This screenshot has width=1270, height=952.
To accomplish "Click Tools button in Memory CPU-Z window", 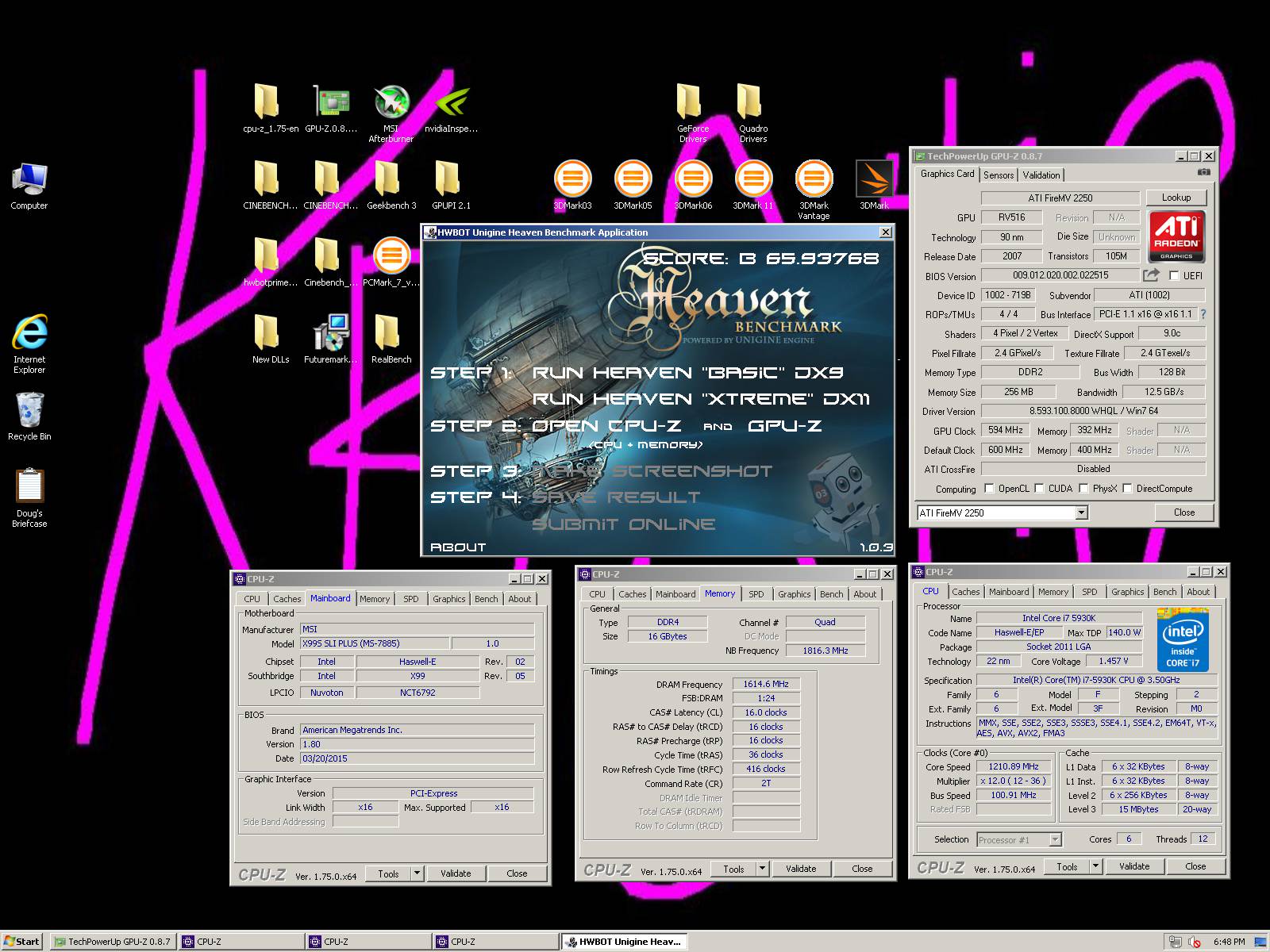I will pos(733,869).
